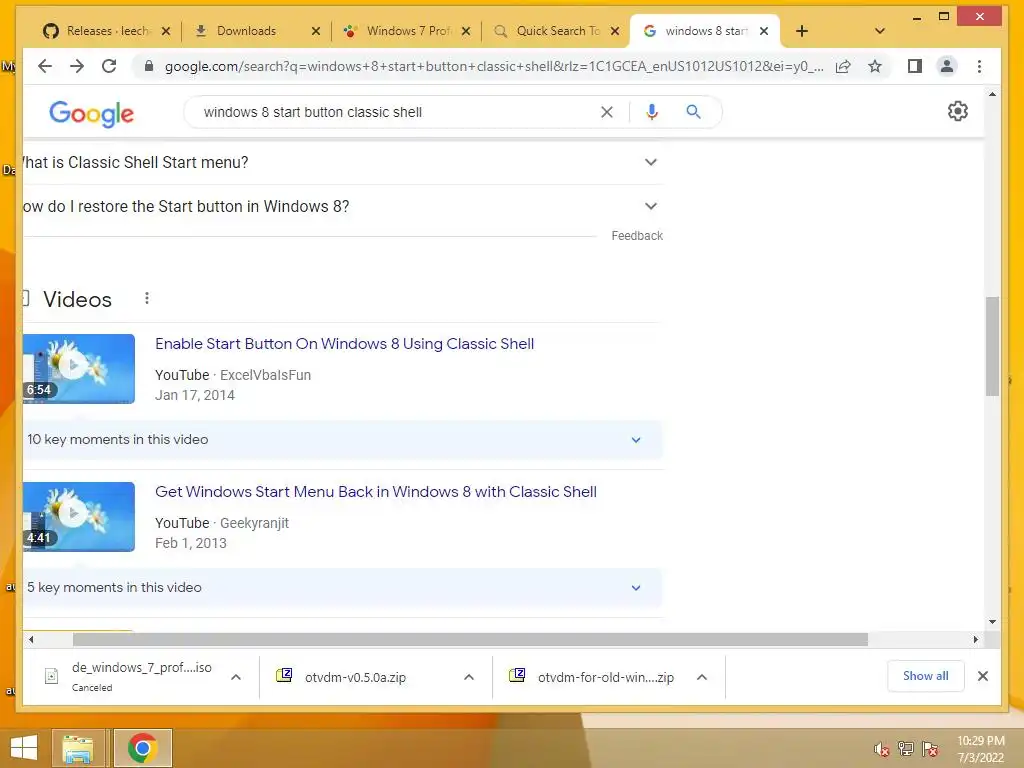Image resolution: width=1024 pixels, height=768 pixels.
Task: Share this page from address bar
Action: 843,66
